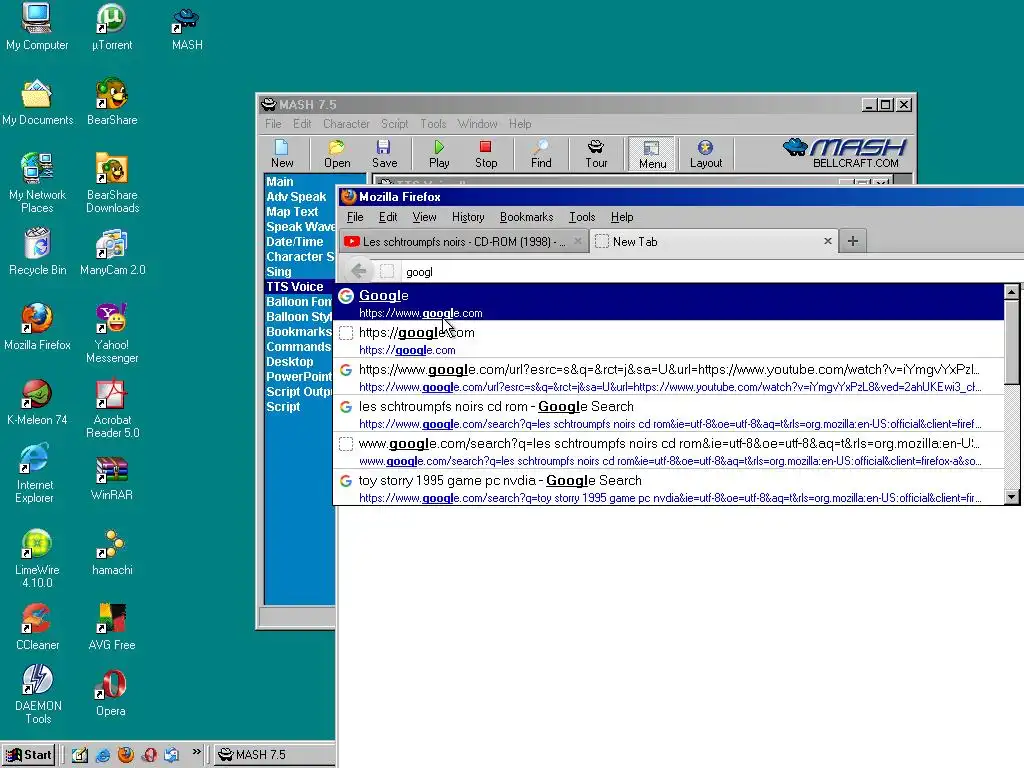This screenshot has height=768, width=1024.
Task: Select Sing in MASH side menu
Action: (279, 272)
